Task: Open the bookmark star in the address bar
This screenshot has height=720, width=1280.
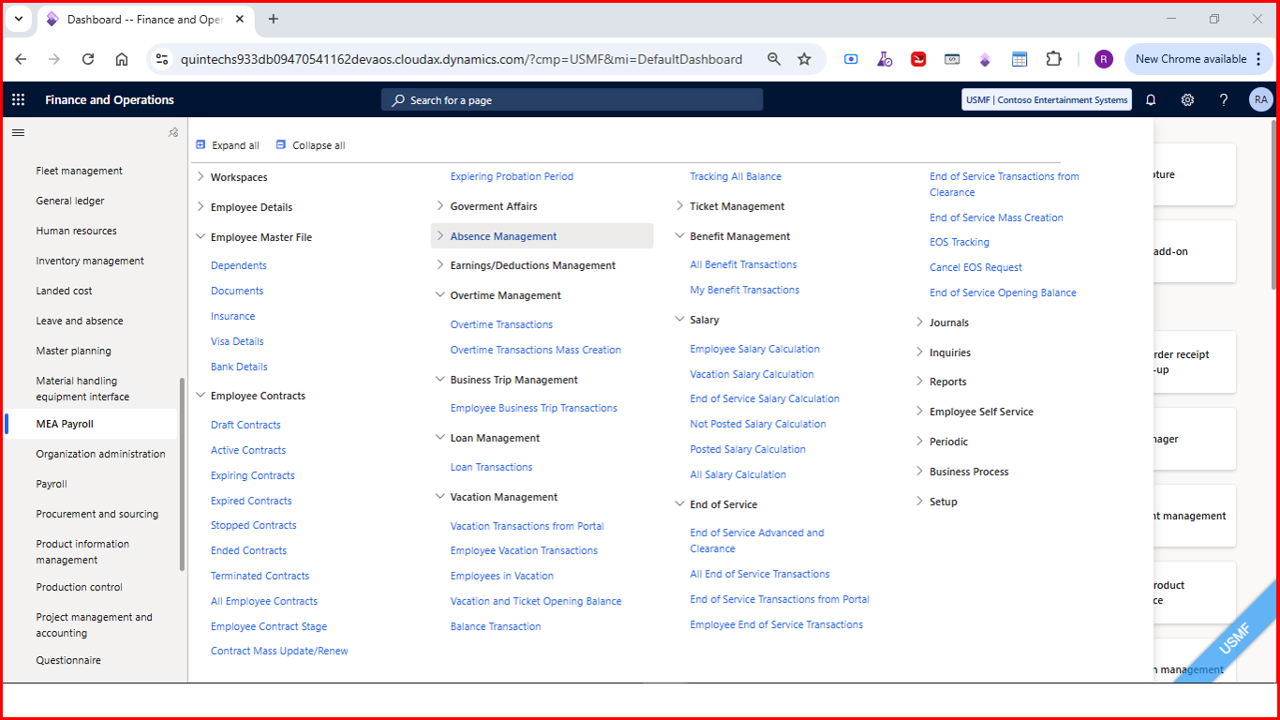Action: (x=805, y=59)
